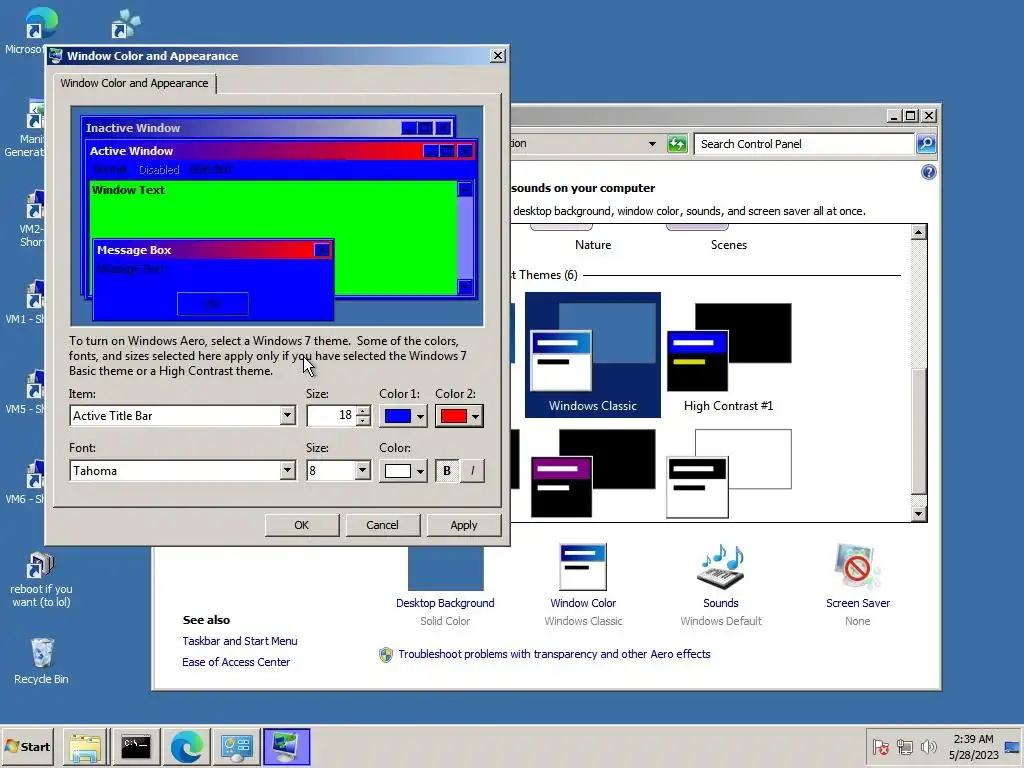This screenshot has height=768, width=1024.
Task: Click the Scenes theme label
Action: (729, 245)
